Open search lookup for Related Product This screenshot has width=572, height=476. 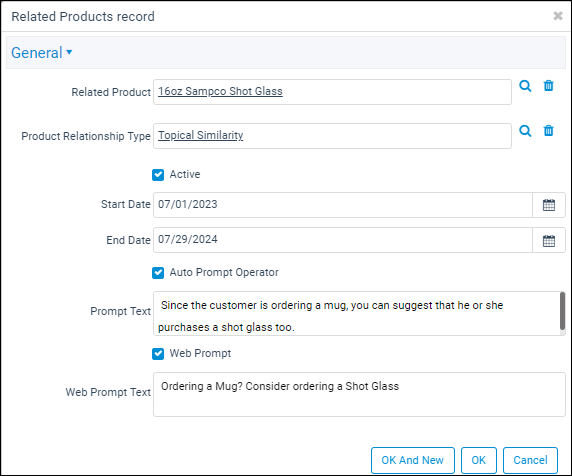pyautogui.click(x=525, y=86)
